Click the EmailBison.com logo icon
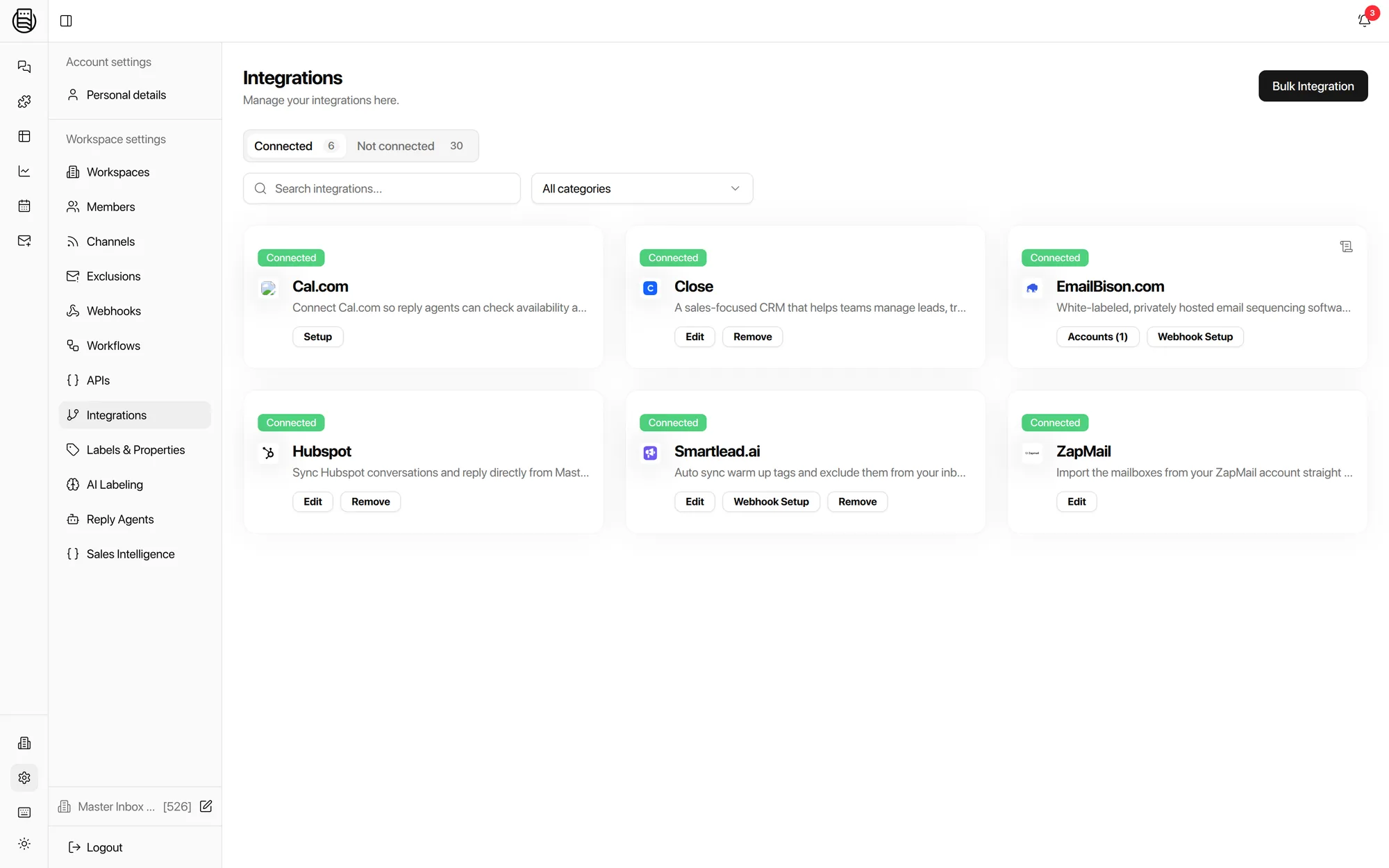The height and width of the screenshot is (868, 1389). tap(1032, 287)
